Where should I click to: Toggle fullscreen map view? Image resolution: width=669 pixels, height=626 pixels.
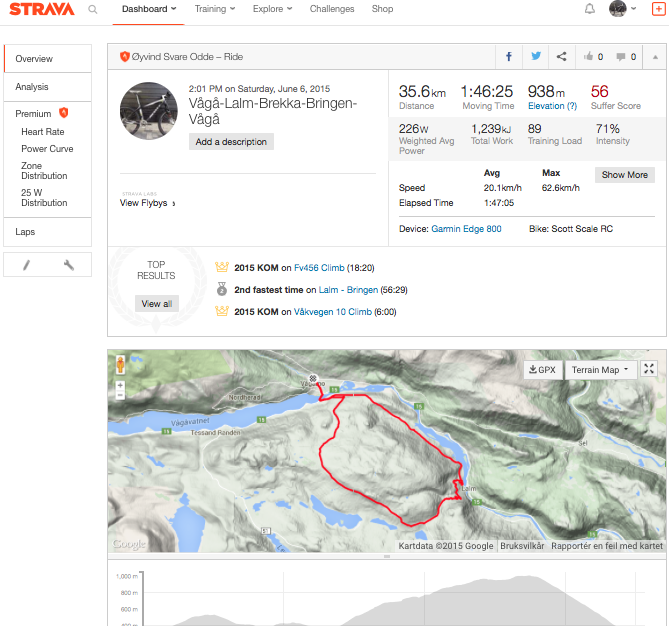click(x=650, y=369)
